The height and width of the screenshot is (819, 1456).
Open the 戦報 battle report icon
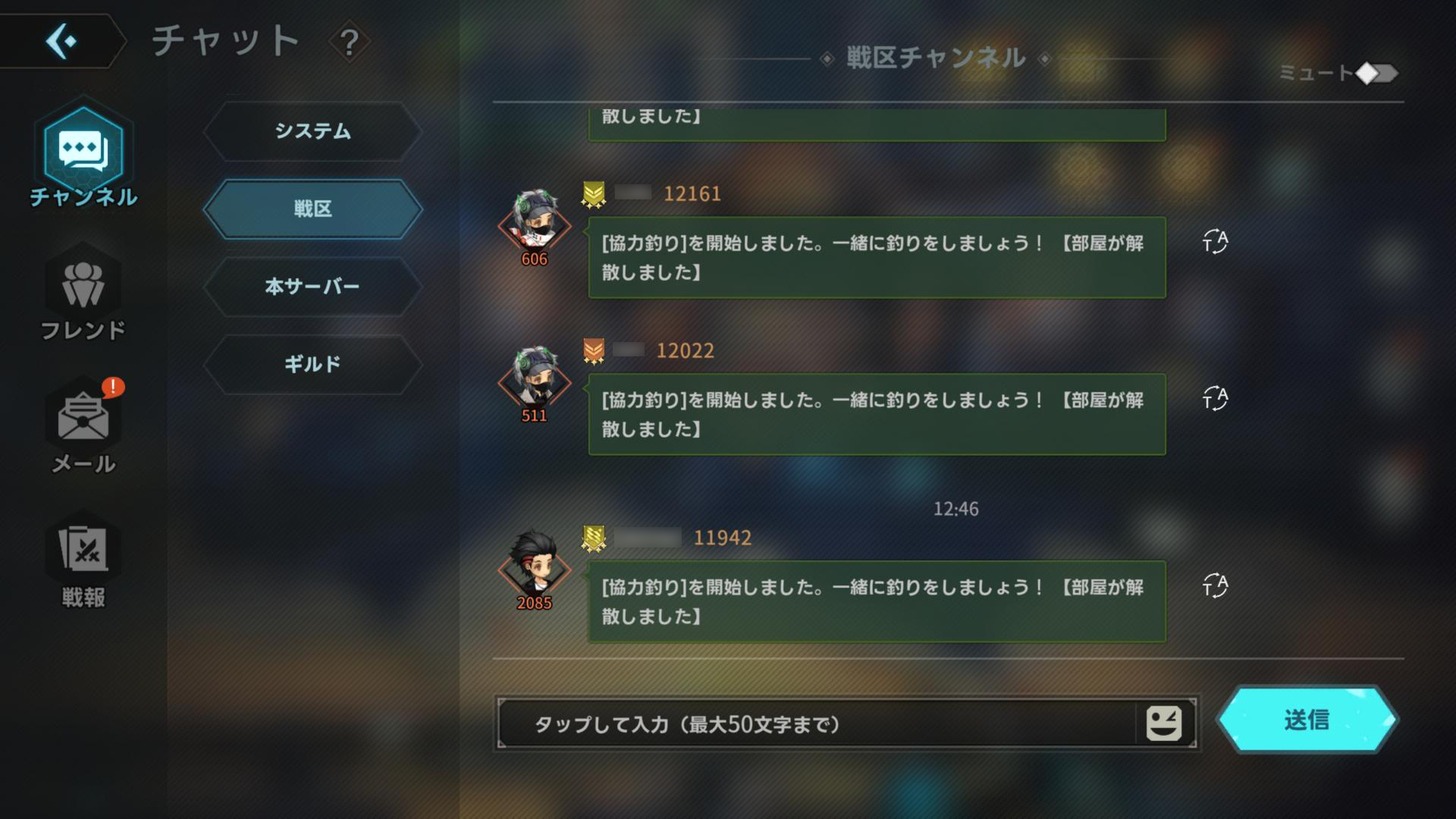pyautogui.click(x=83, y=549)
